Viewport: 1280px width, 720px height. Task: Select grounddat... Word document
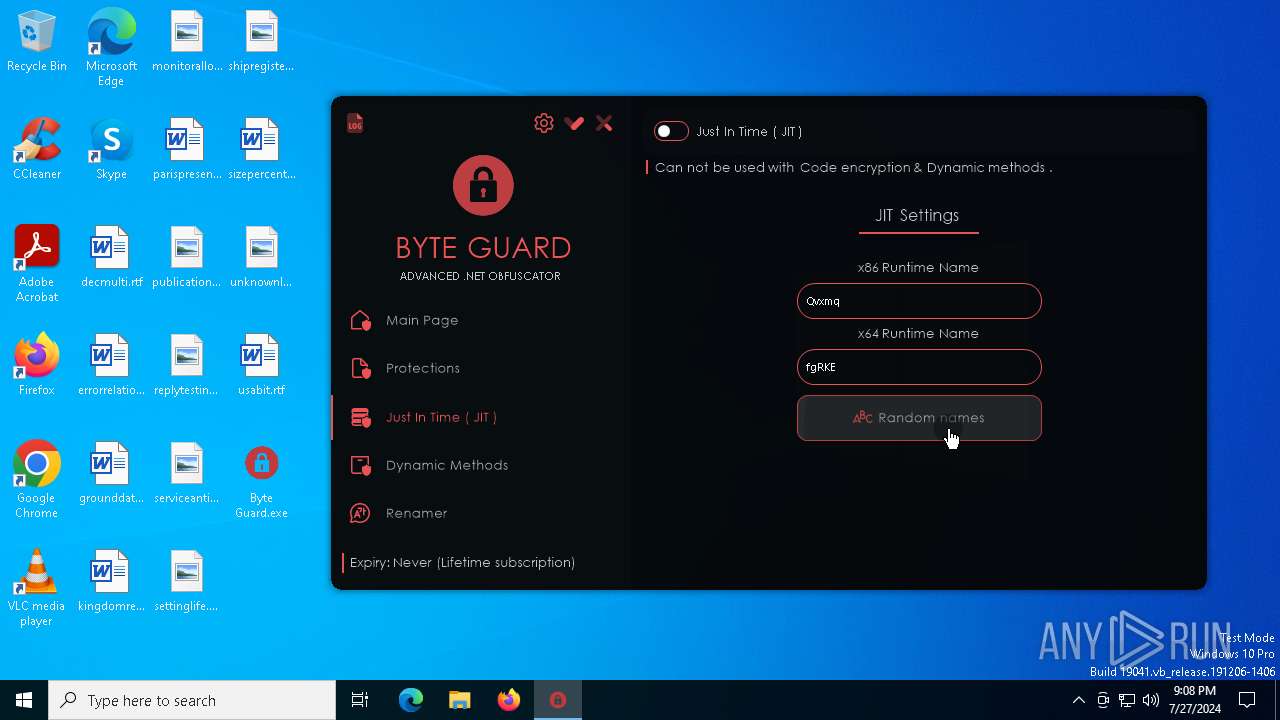point(111,474)
